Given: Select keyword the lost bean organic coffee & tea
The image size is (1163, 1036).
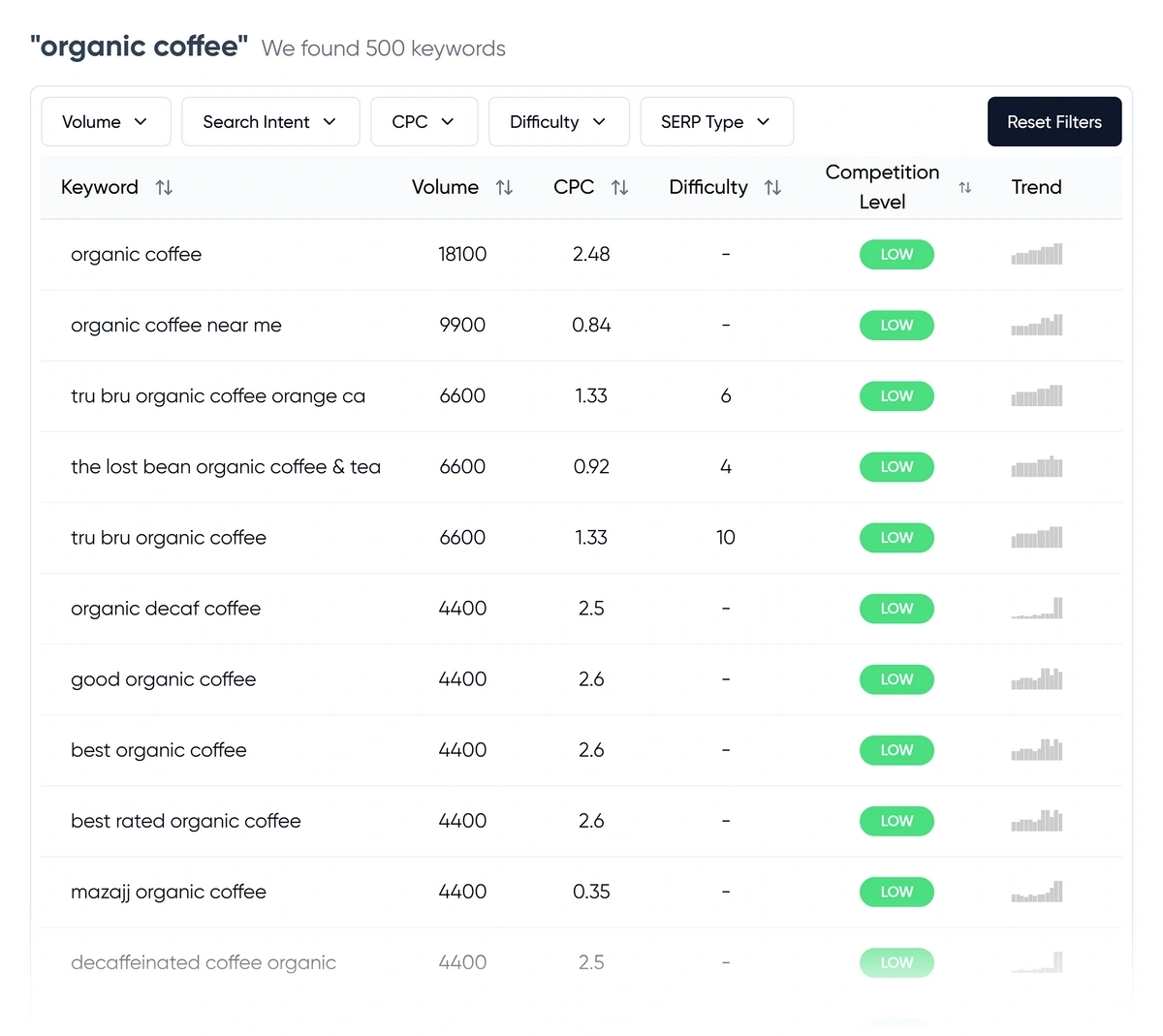Looking at the screenshot, I should coord(226,466).
